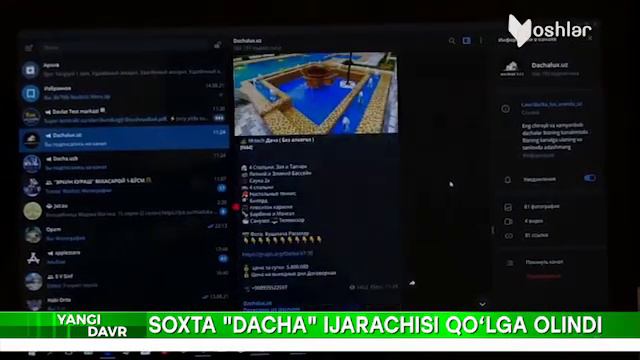Image resolution: width=640 pixels, height=360 pixels.
Task: Click the Dachalux.uz title in chat header
Action: pos(247,40)
